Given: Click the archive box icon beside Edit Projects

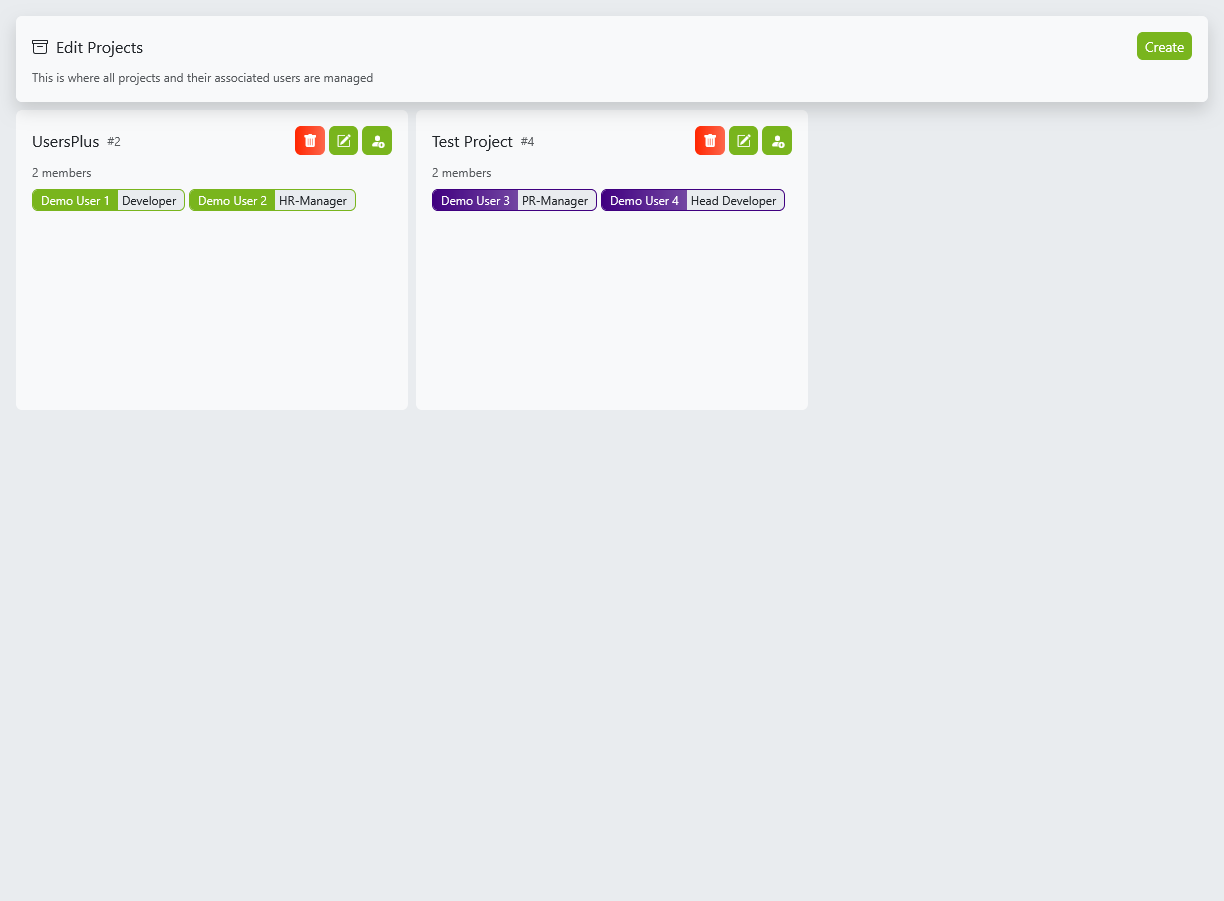Looking at the screenshot, I should 40,47.
